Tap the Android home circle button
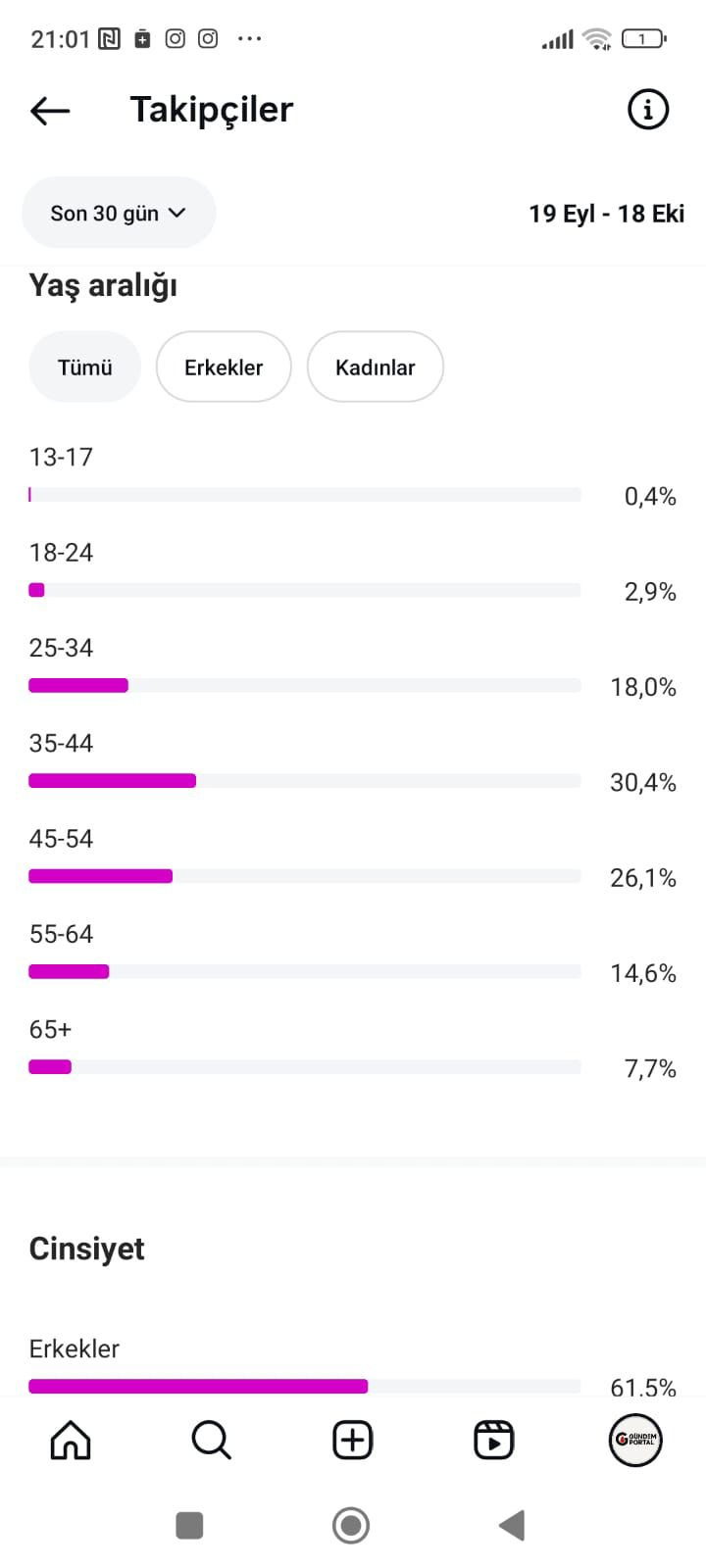The width and height of the screenshot is (706, 1568). 351,1525
